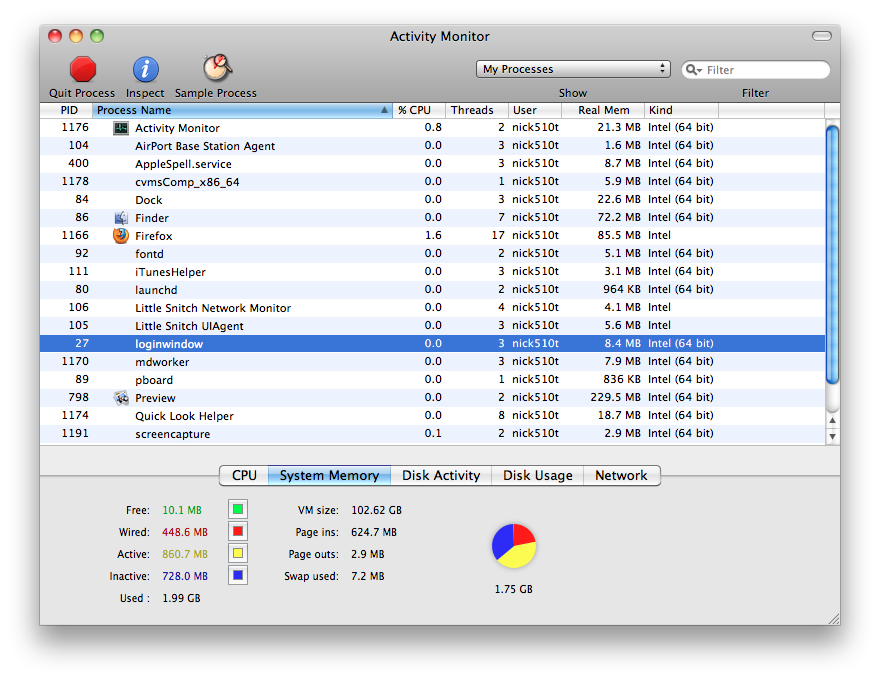Viewport: 880px width, 680px height.
Task: Click the yellow Active memory color swatch
Action: (238, 553)
